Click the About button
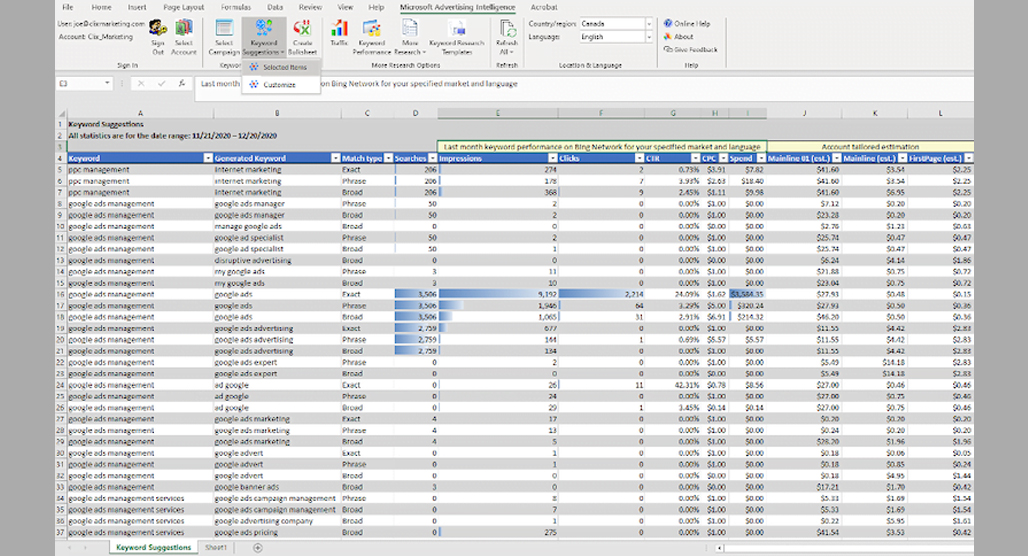The image size is (1028, 556). [679, 37]
